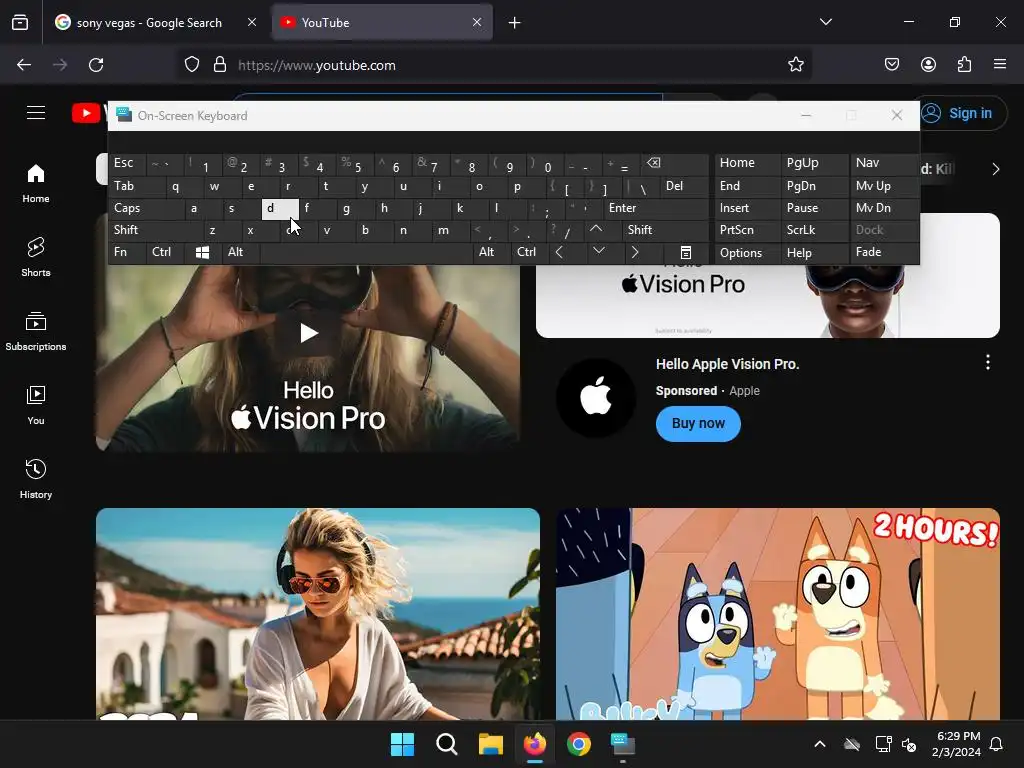Viewport: 1024px width, 768px height.
Task: Open the Firefox account icon
Action: (x=928, y=65)
